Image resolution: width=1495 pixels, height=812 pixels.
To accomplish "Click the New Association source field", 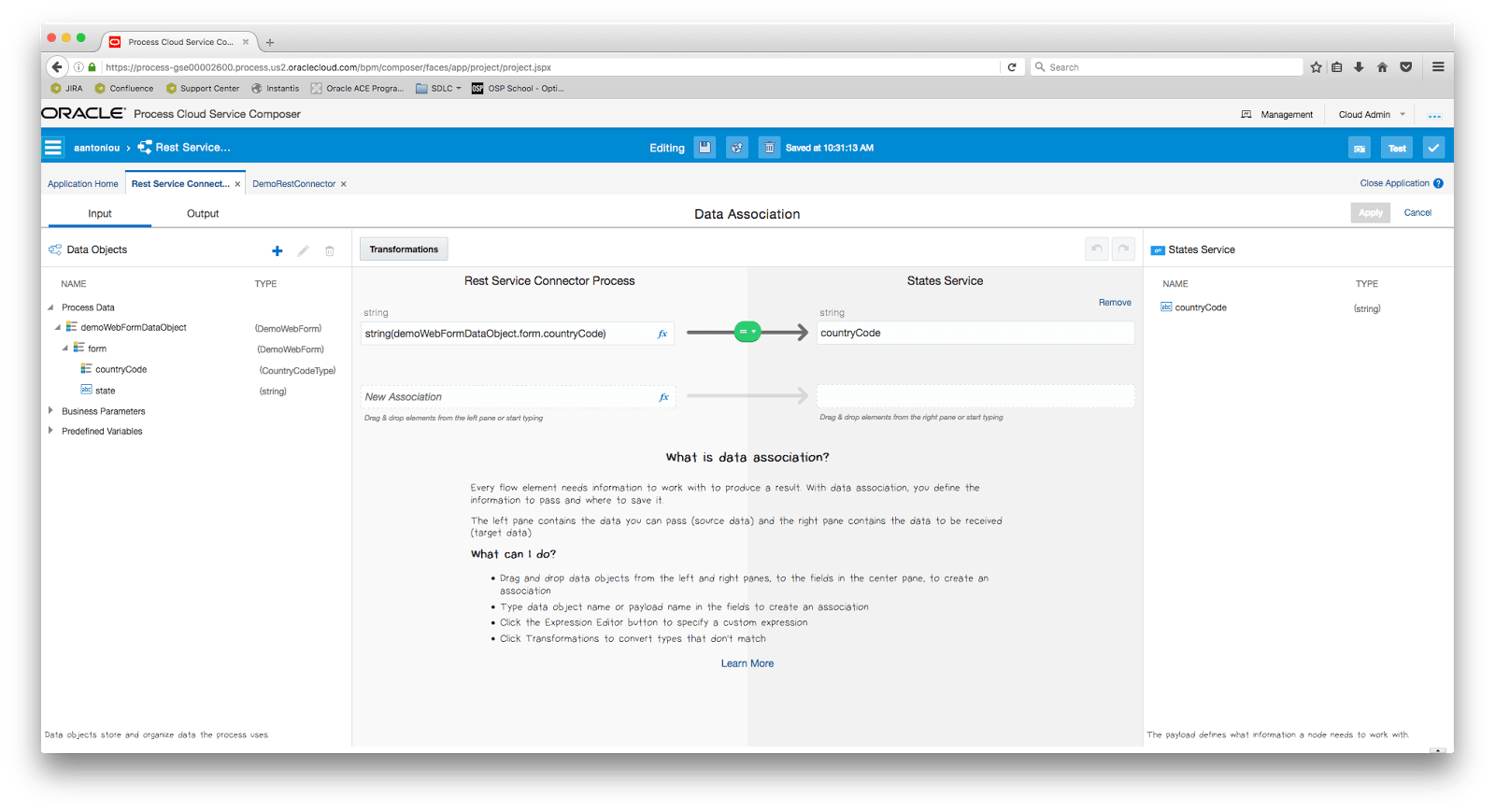I will [519, 397].
